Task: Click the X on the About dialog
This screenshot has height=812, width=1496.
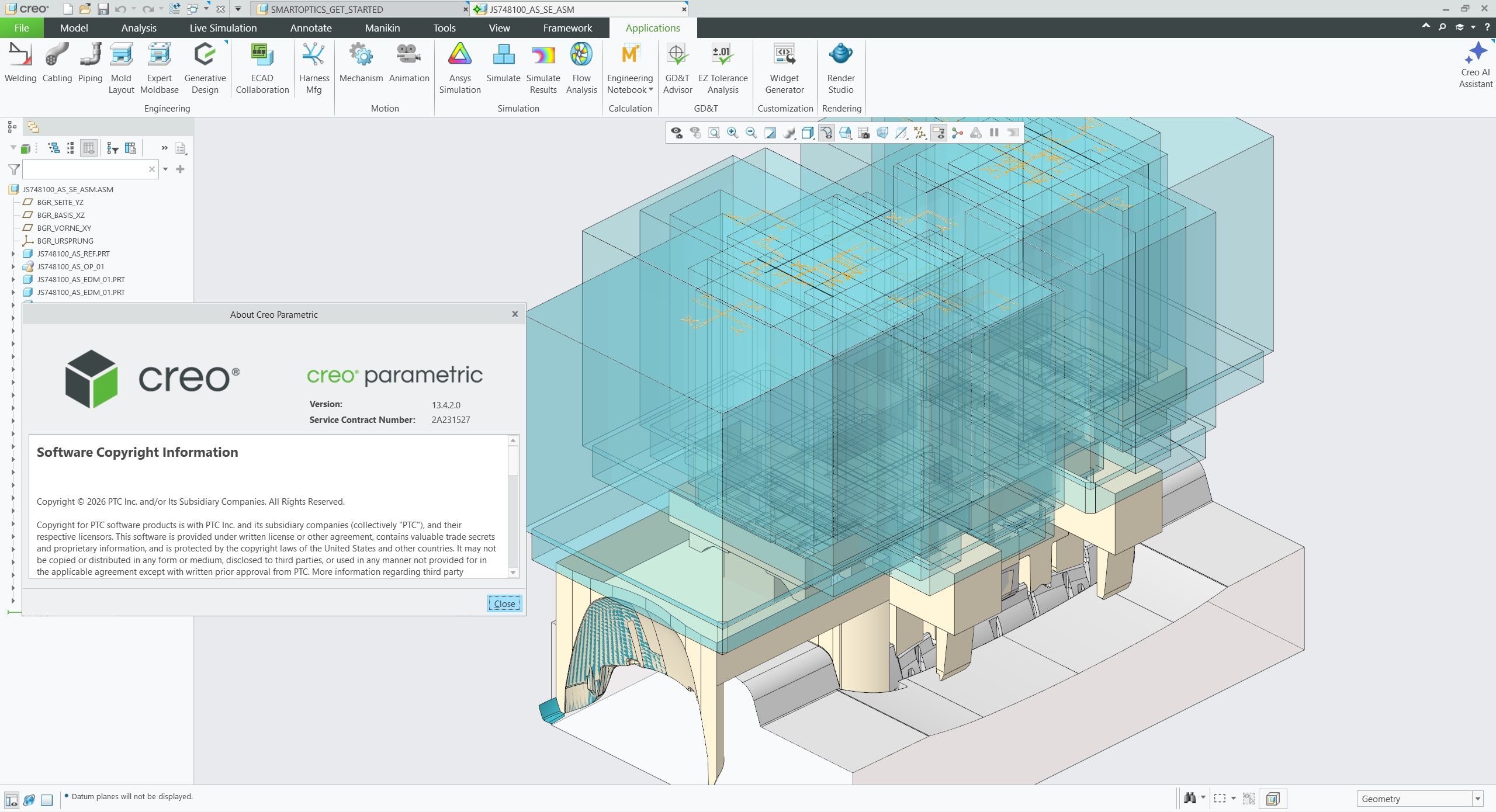Action: (515, 314)
